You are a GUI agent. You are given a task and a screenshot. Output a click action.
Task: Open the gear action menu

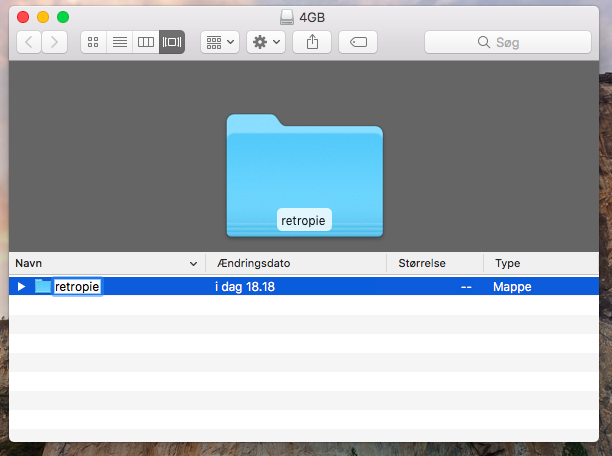coord(266,42)
